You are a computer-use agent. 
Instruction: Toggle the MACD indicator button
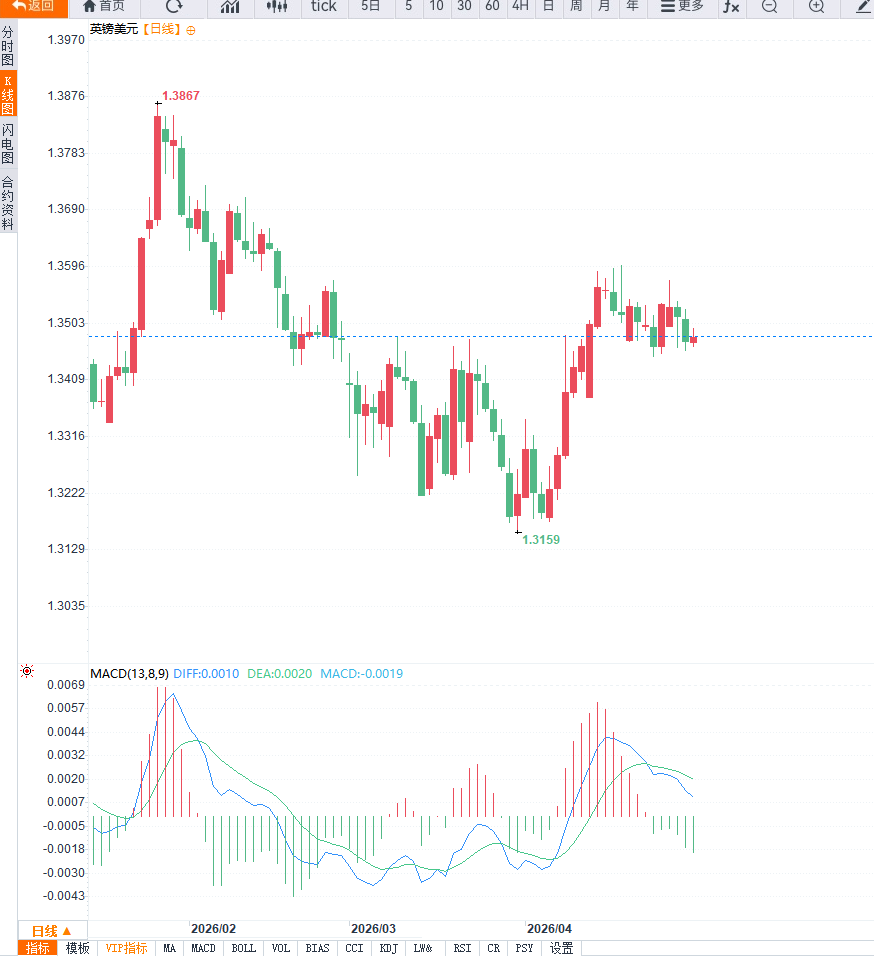point(203,948)
